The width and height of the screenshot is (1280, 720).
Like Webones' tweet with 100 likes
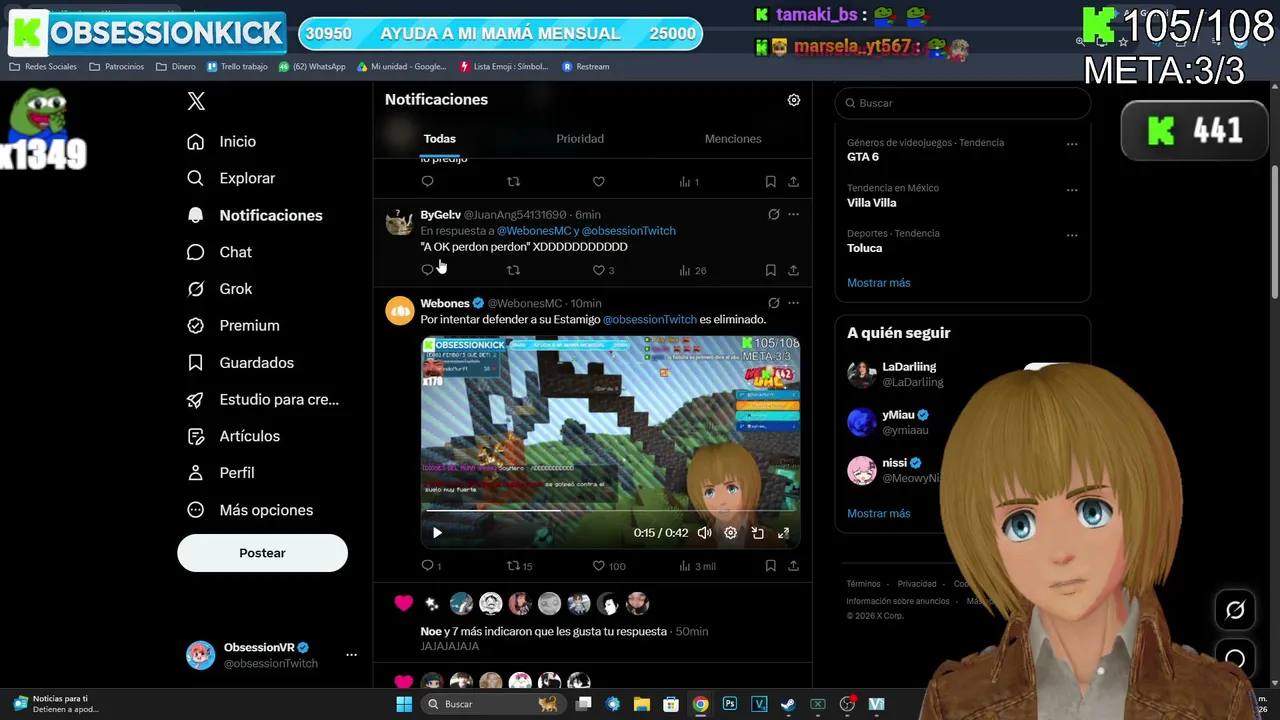click(x=609, y=566)
